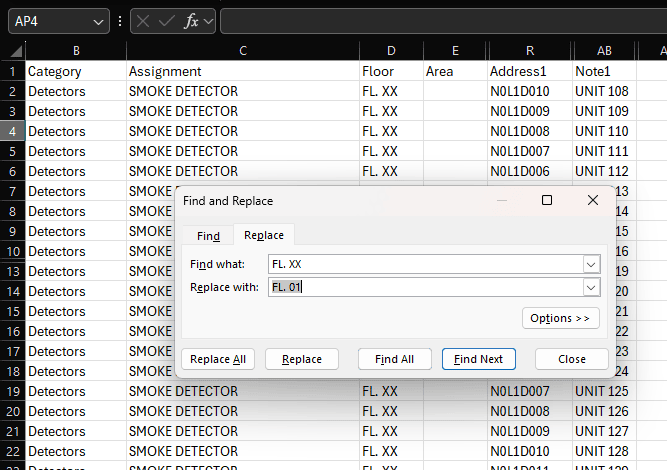Click the Close button in dialog
This screenshot has width=667, height=470.
(572, 359)
